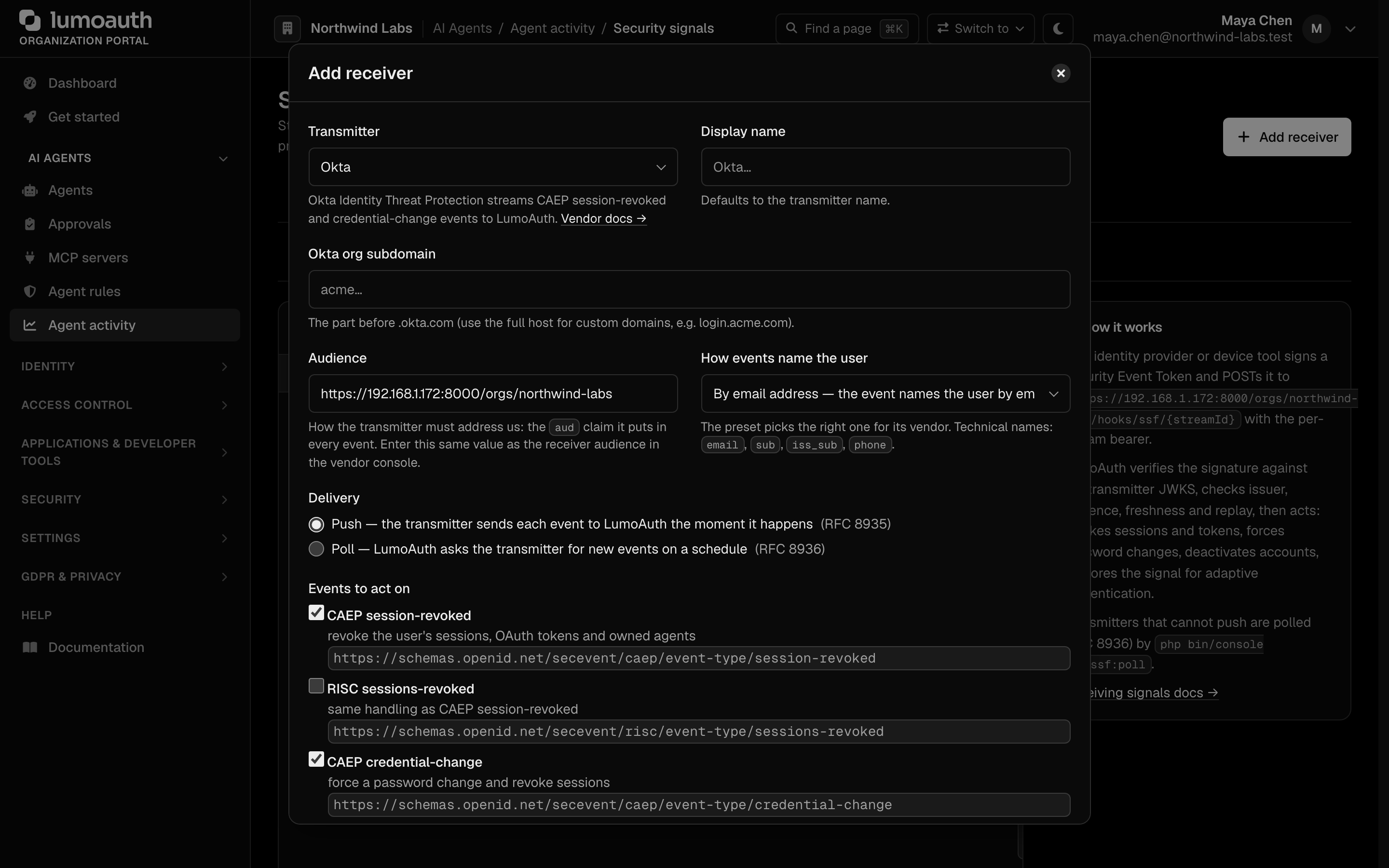The height and width of the screenshot is (868, 1389).
Task: Click the Get started rocket icon
Action: pyautogui.click(x=30, y=117)
